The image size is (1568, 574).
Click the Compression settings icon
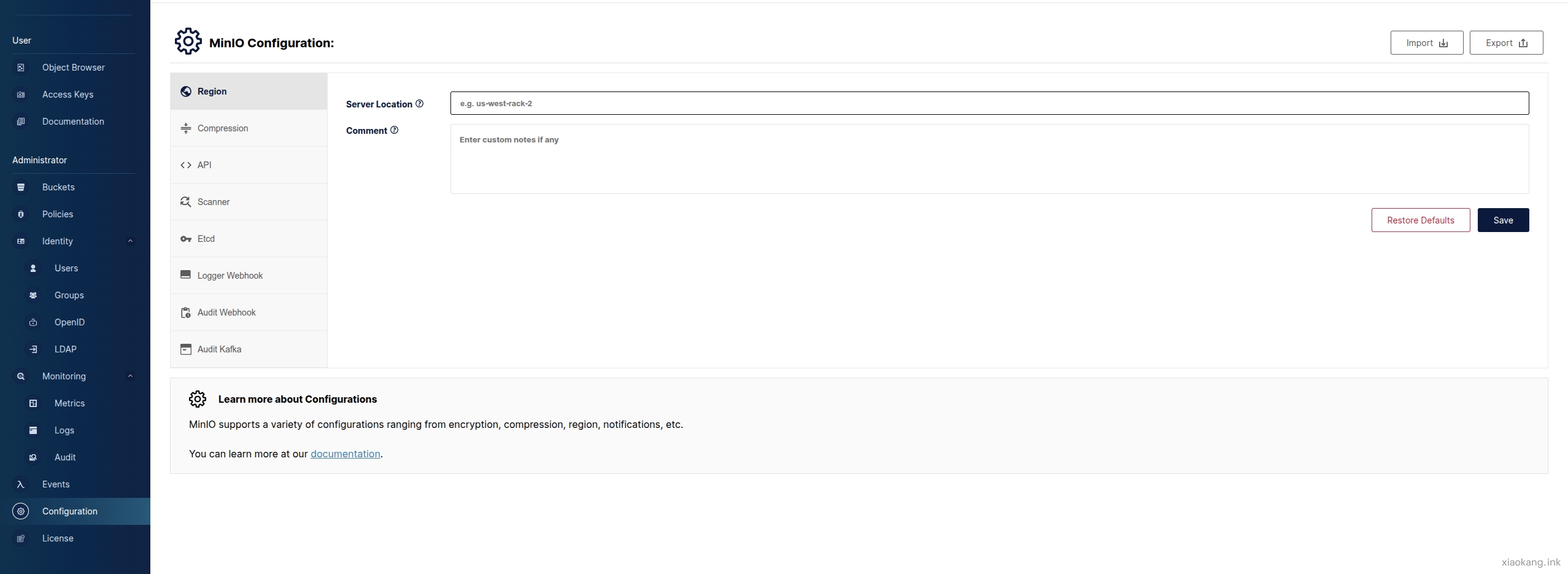186,128
